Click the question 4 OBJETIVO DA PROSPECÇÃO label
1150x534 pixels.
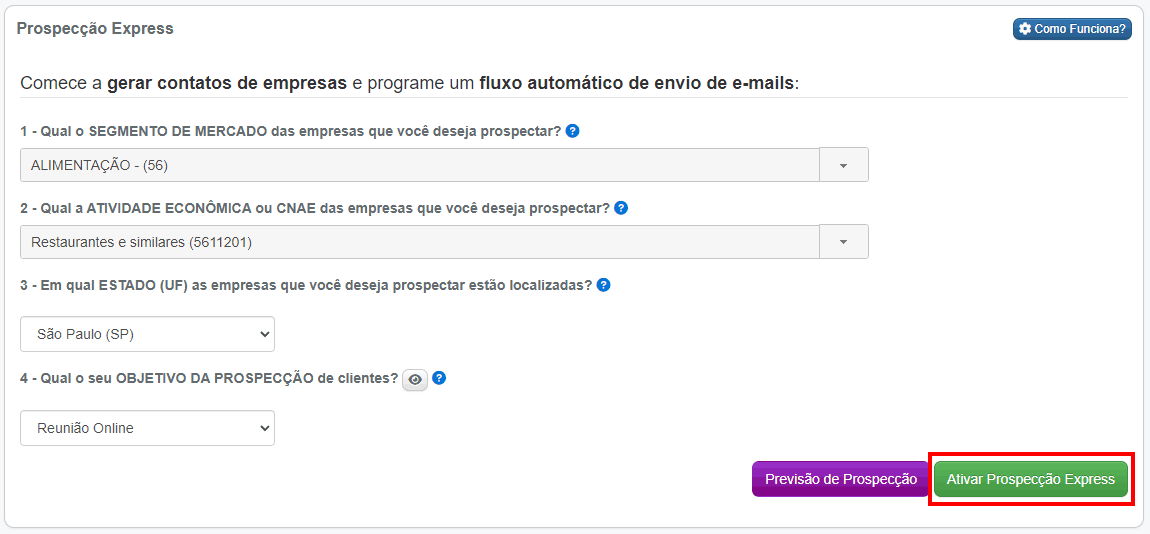tap(209, 379)
